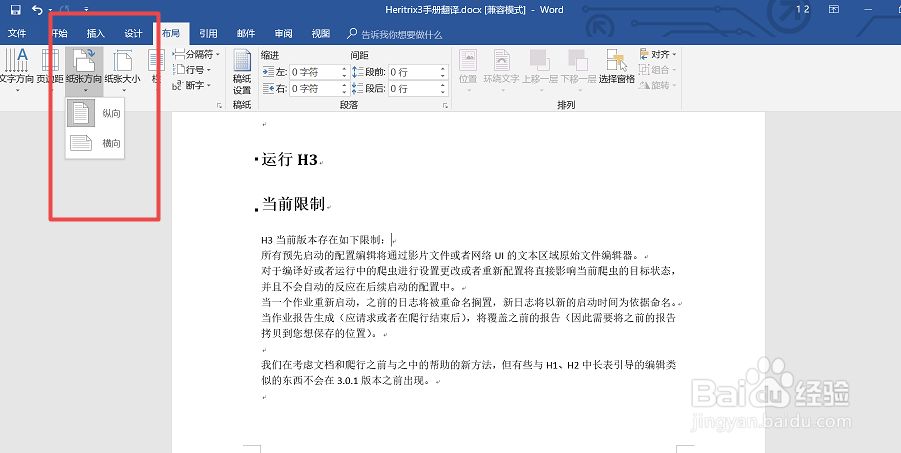The height and width of the screenshot is (453, 901).
Task: Click the line 'H3 当前版本存在如下限制'
Action: (324, 240)
